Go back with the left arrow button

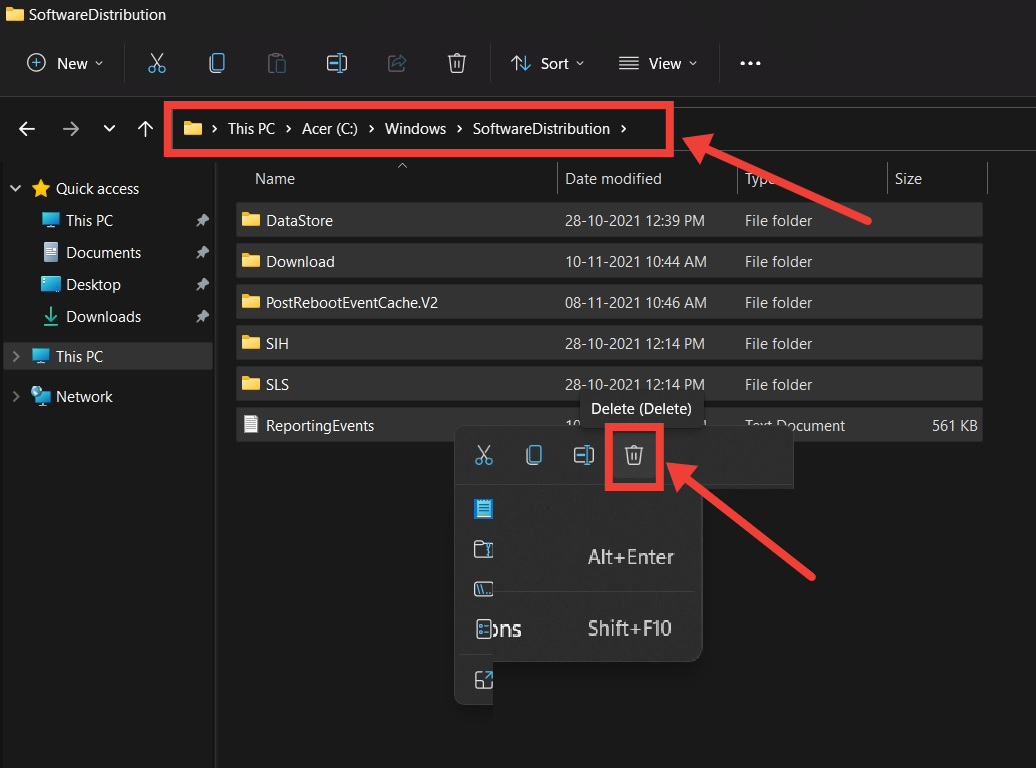click(x=27, y=129)
